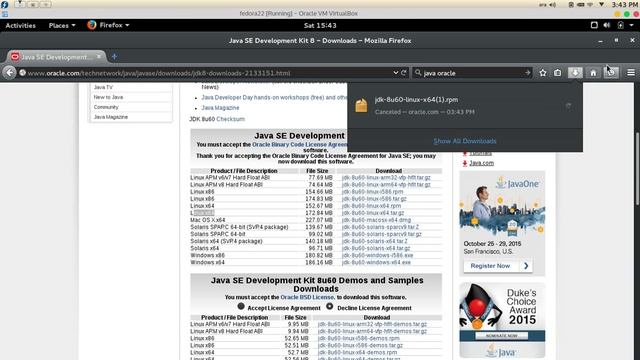The image size is (640, 360).
Task: Go back with Firefox back arrow
Action: pos(9,73)
